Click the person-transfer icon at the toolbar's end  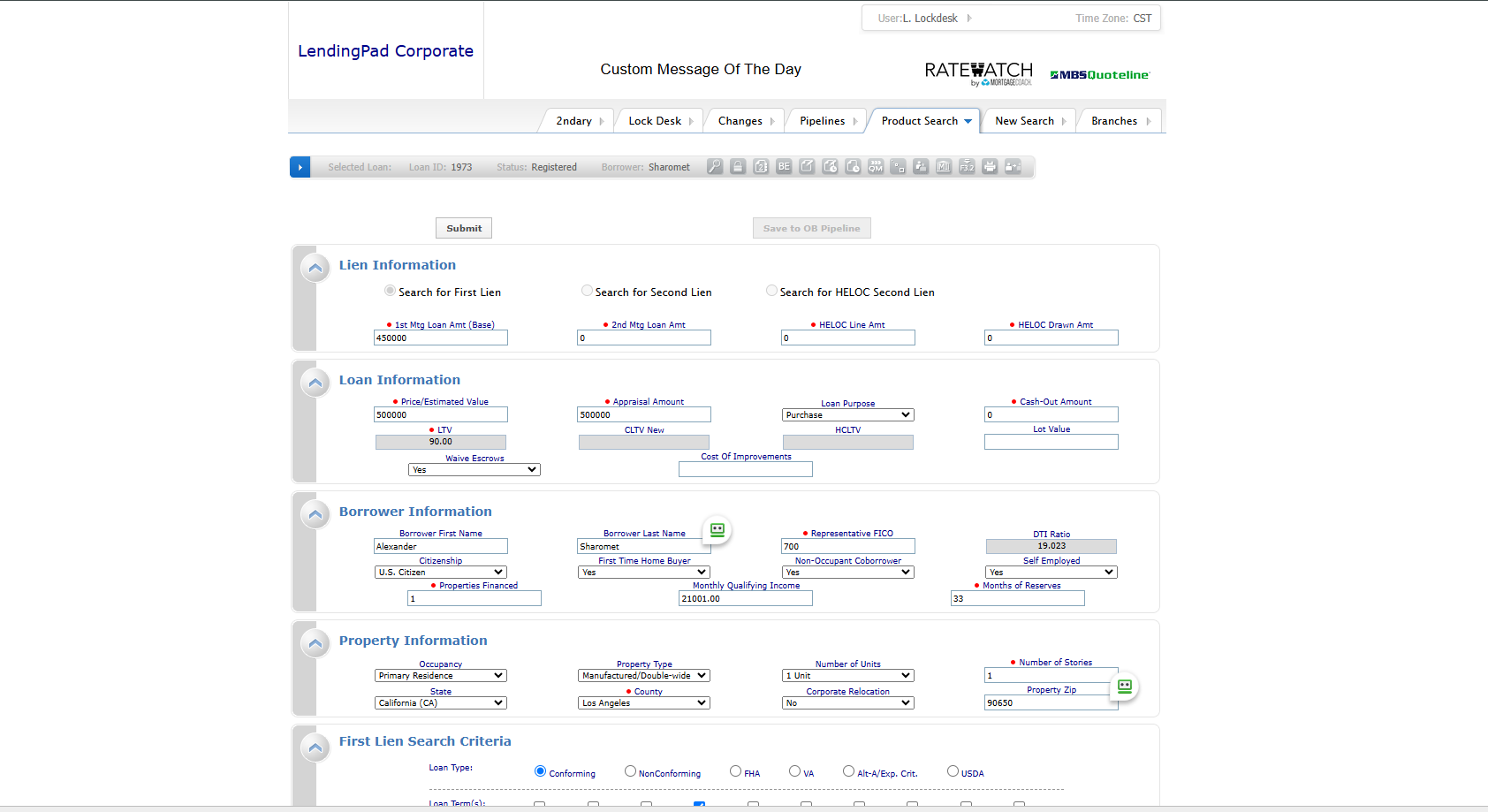1013,166
